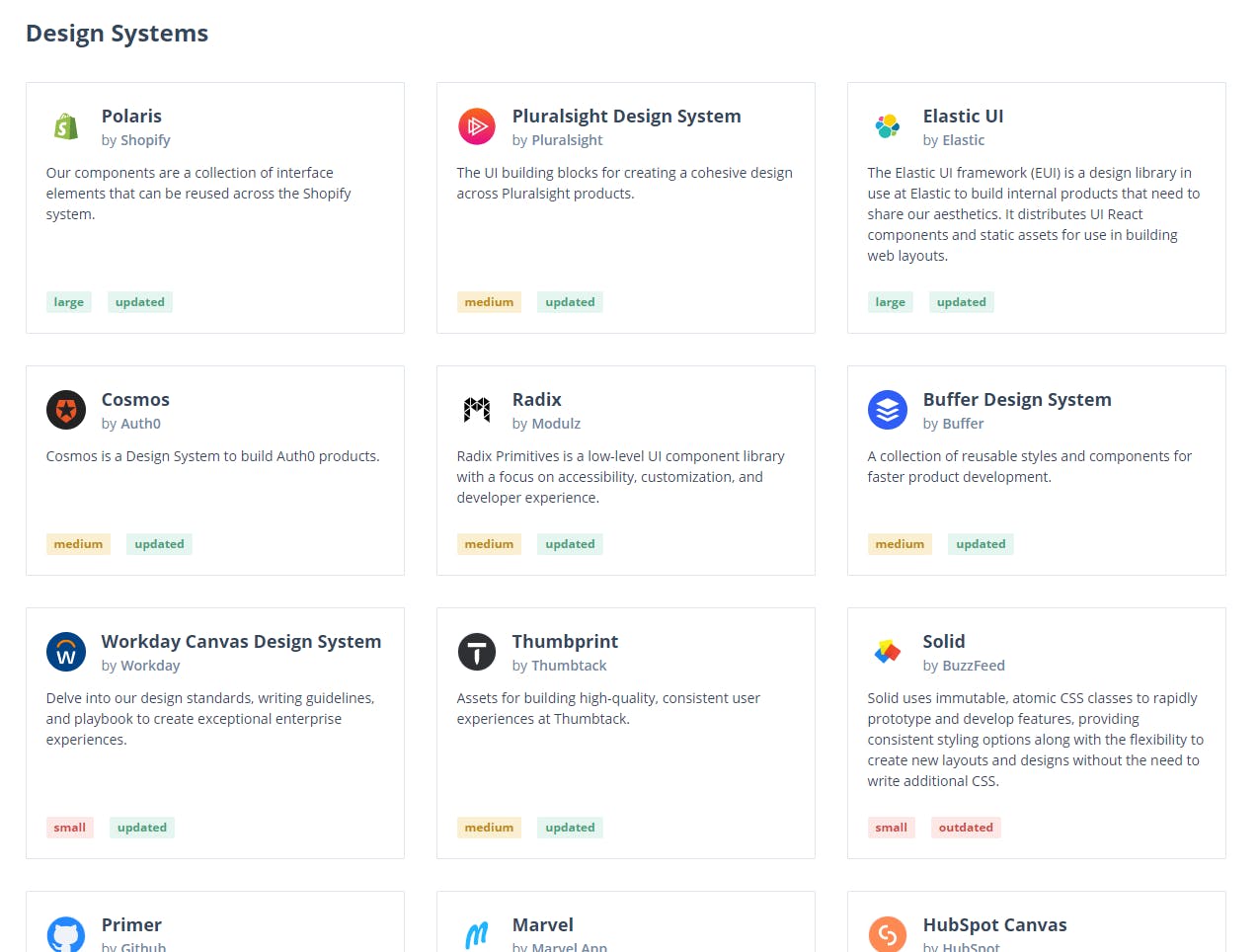Click the 'updated' tag on the Pluralsight card

pos(571,302)
